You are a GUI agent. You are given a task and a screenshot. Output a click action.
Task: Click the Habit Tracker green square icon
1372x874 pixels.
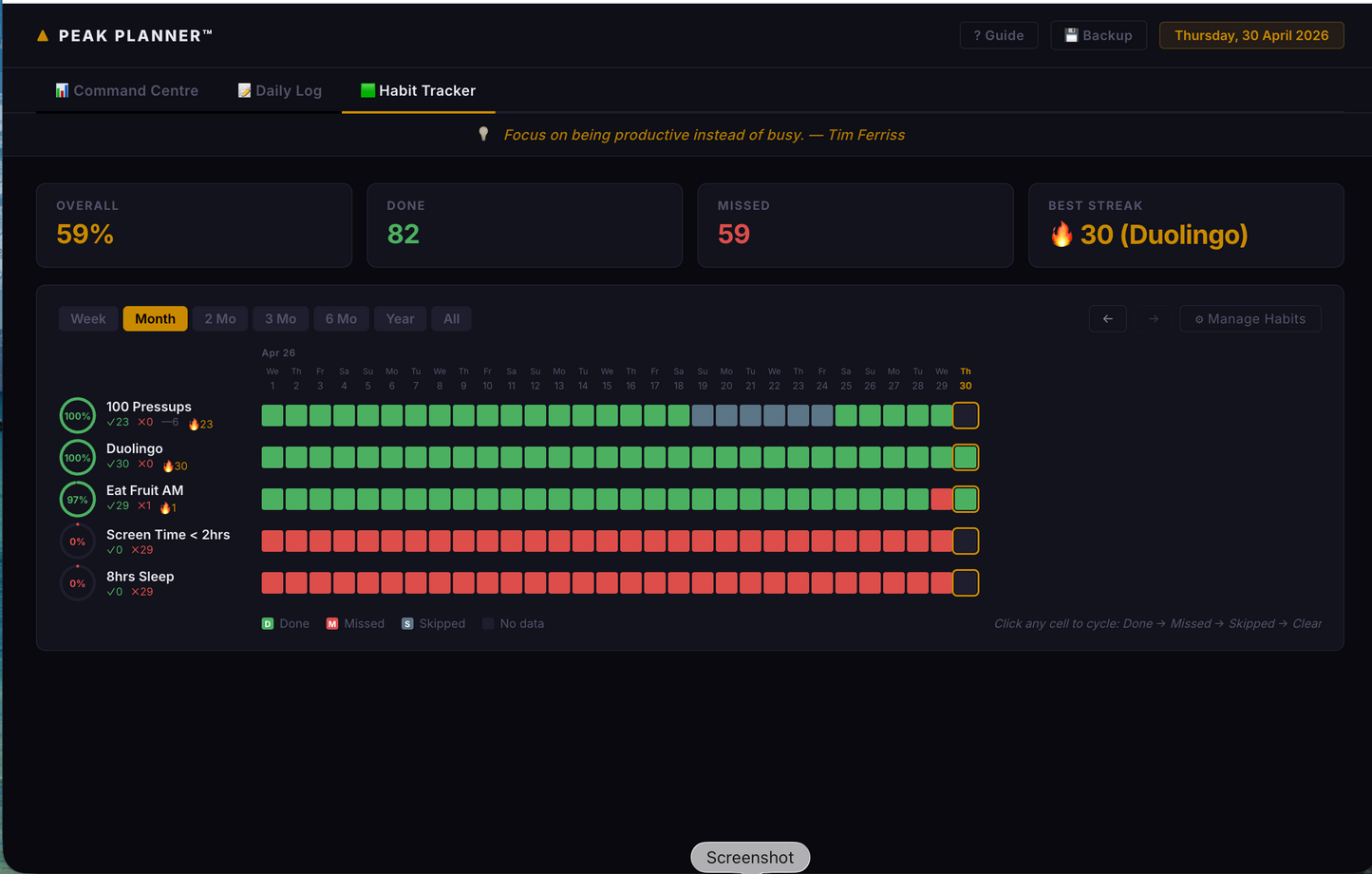367,90
